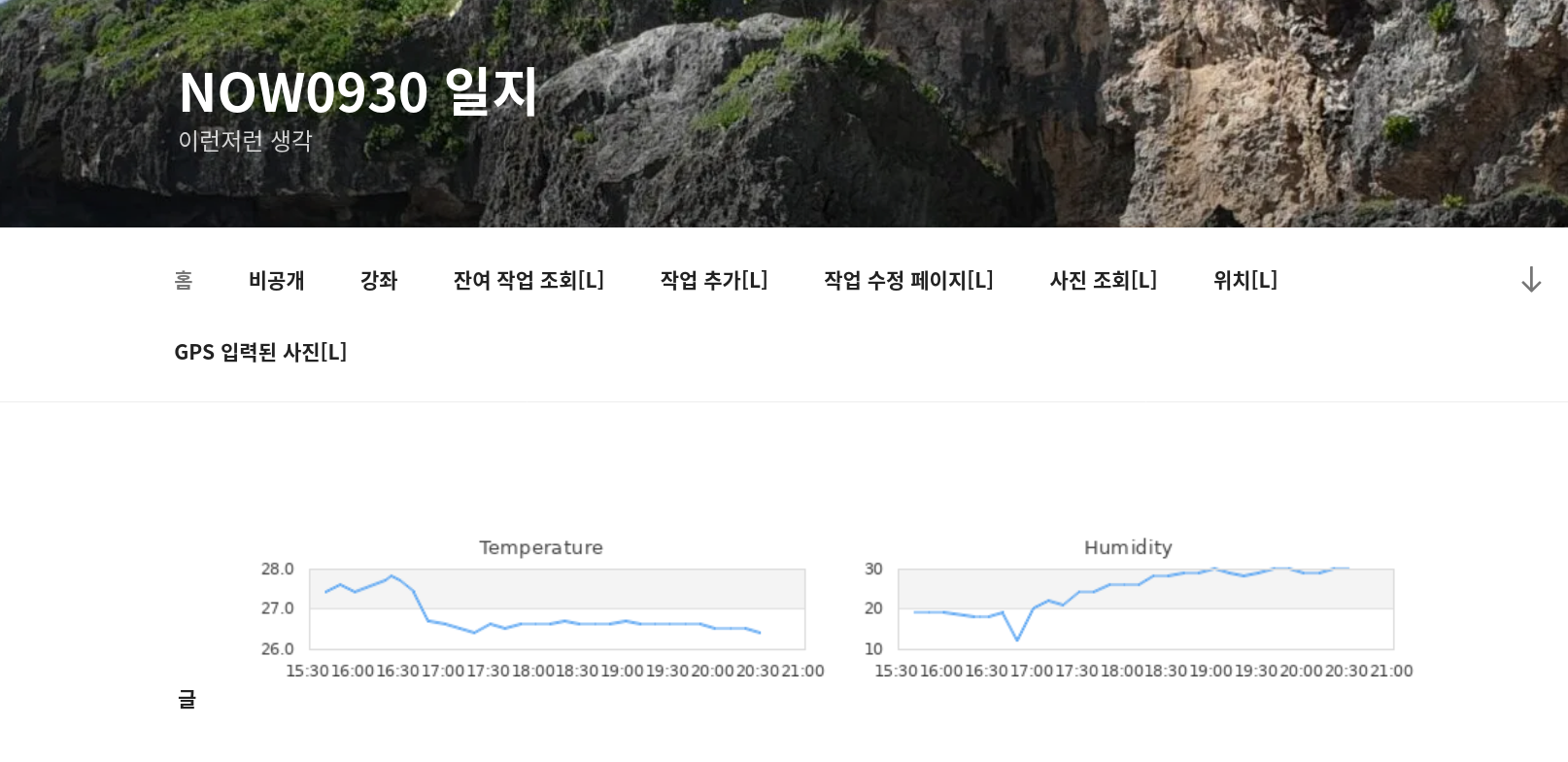Image resolution: width=1568 pixels, height=762 pixels.
Task: Click the 글 heading below charts
Action: [x=187, y=699]
